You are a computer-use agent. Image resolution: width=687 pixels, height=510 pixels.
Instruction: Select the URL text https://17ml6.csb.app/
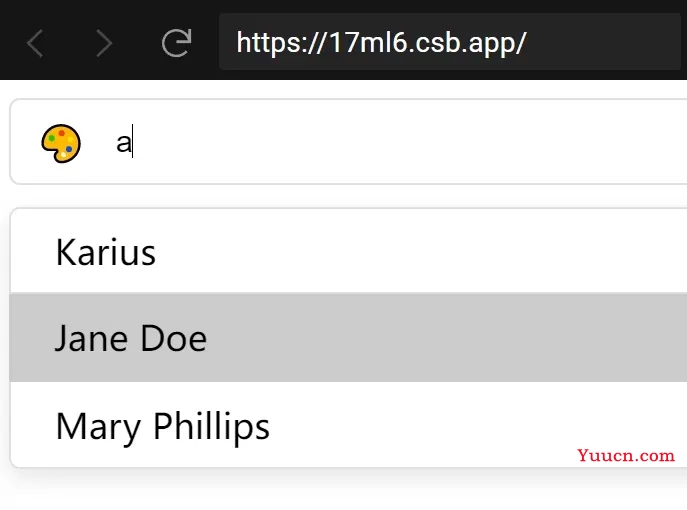point(381,43)
